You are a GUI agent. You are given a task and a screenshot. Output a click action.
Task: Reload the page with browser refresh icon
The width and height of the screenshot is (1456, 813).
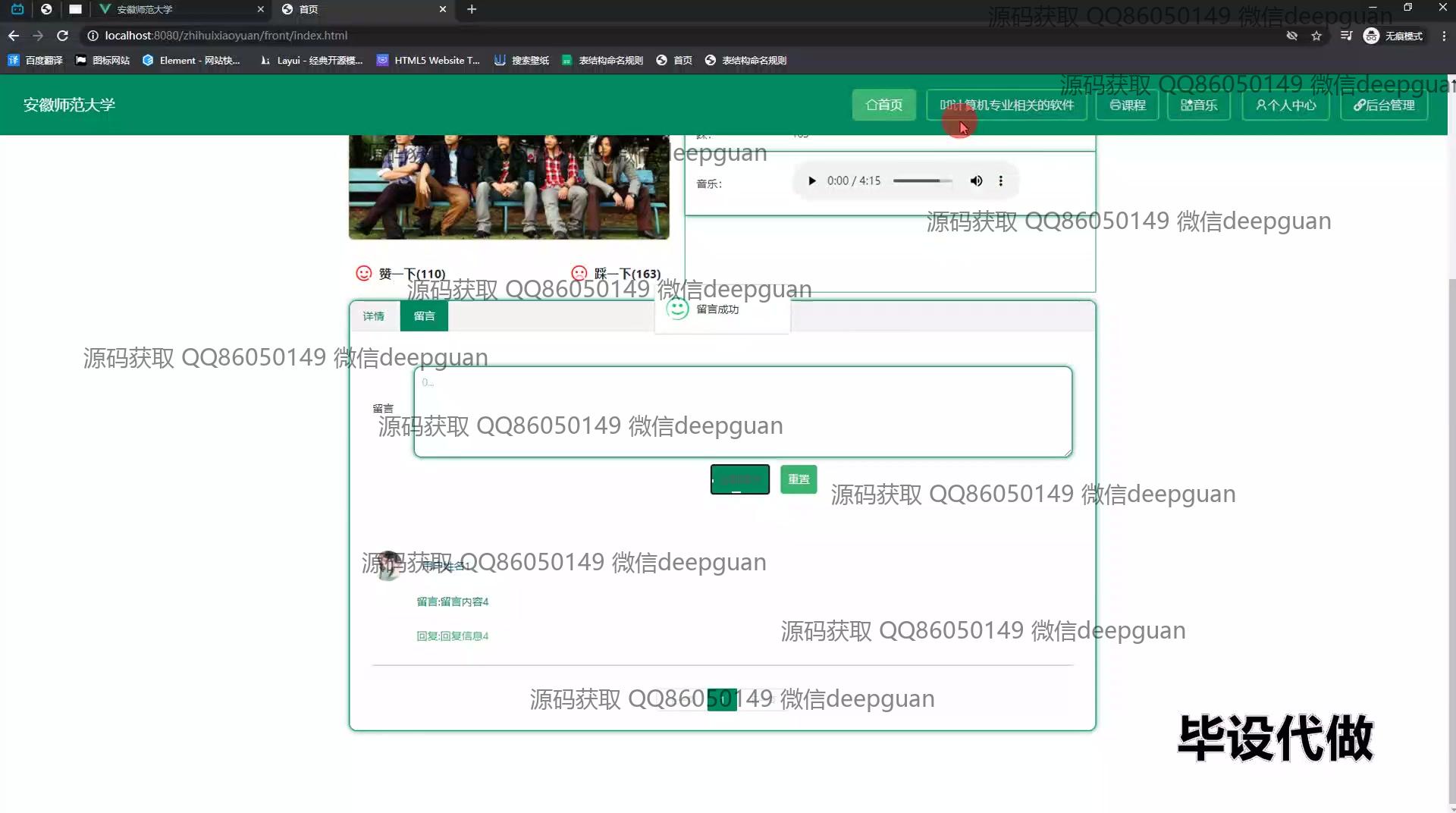[63, 36]
